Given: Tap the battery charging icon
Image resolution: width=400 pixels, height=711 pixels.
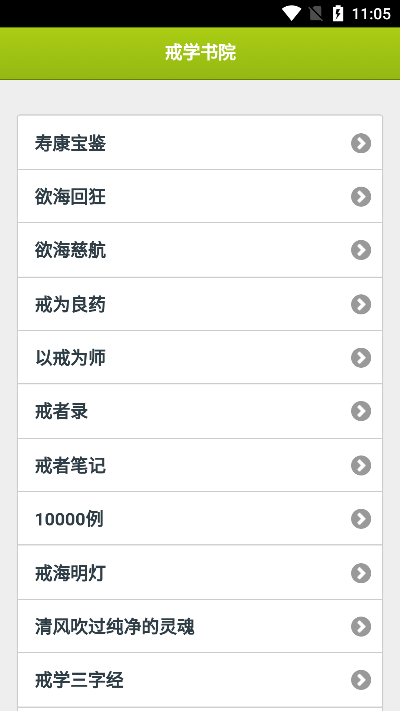Looking at the screenshot, I should [x=338, y=14].
